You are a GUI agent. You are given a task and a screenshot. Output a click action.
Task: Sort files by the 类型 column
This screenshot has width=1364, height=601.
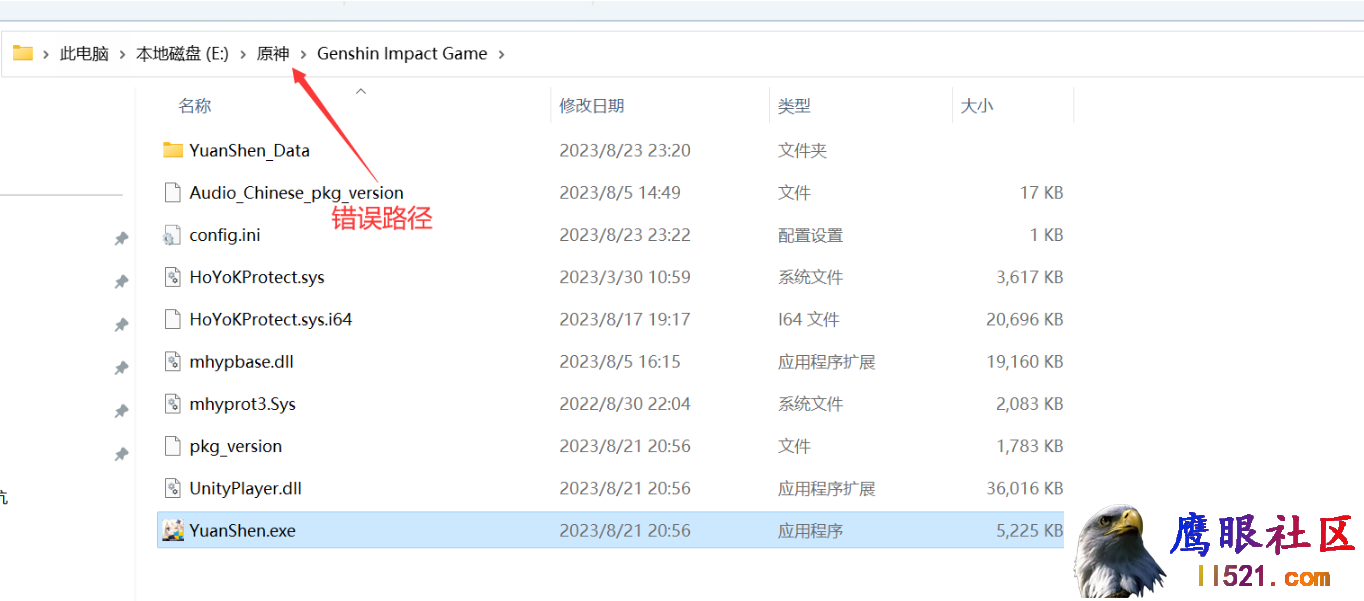point(794,106)
